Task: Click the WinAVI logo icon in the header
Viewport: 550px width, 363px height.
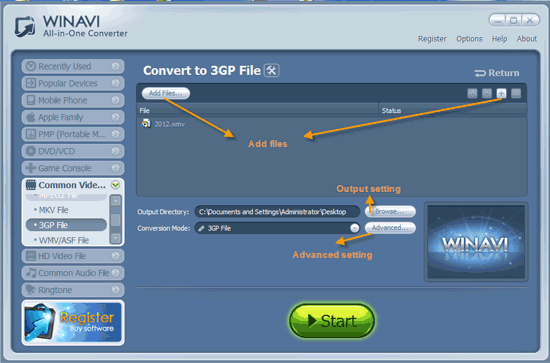Action: click(25, 27)
